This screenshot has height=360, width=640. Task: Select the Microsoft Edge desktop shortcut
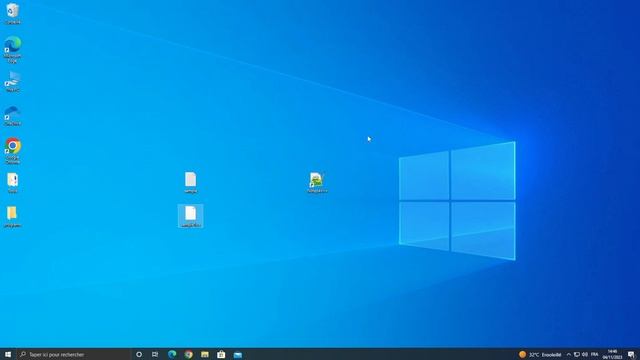[13, 49]
